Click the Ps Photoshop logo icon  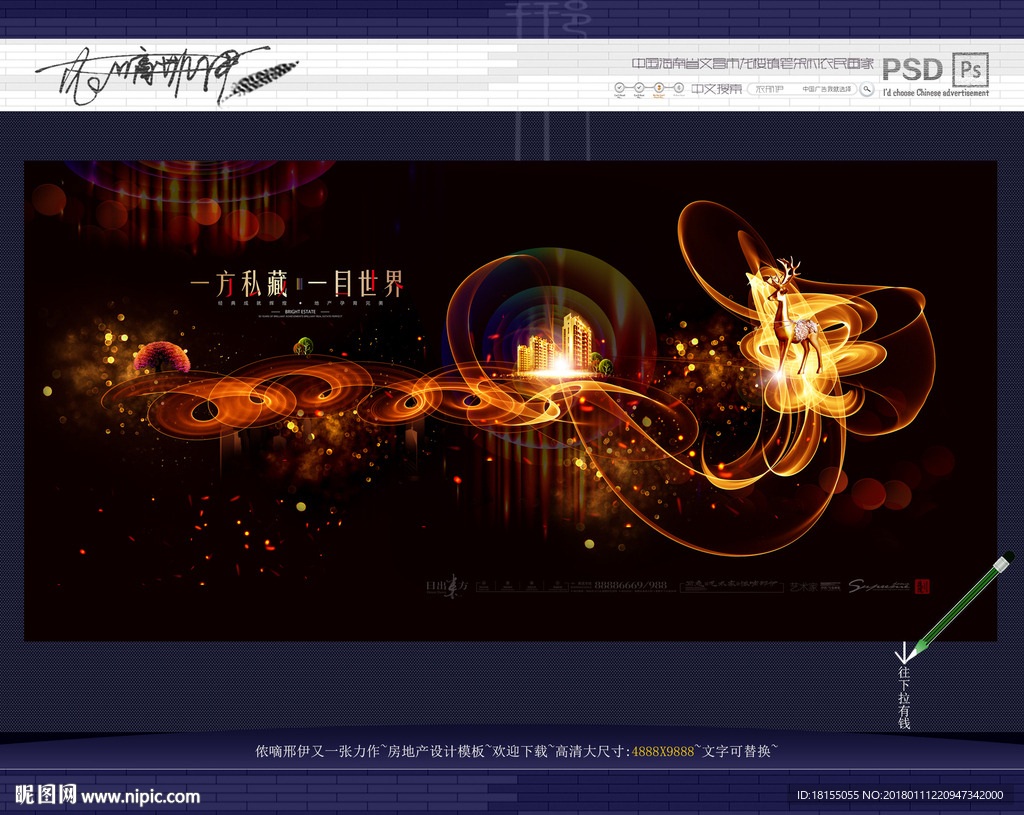point(971,69)
